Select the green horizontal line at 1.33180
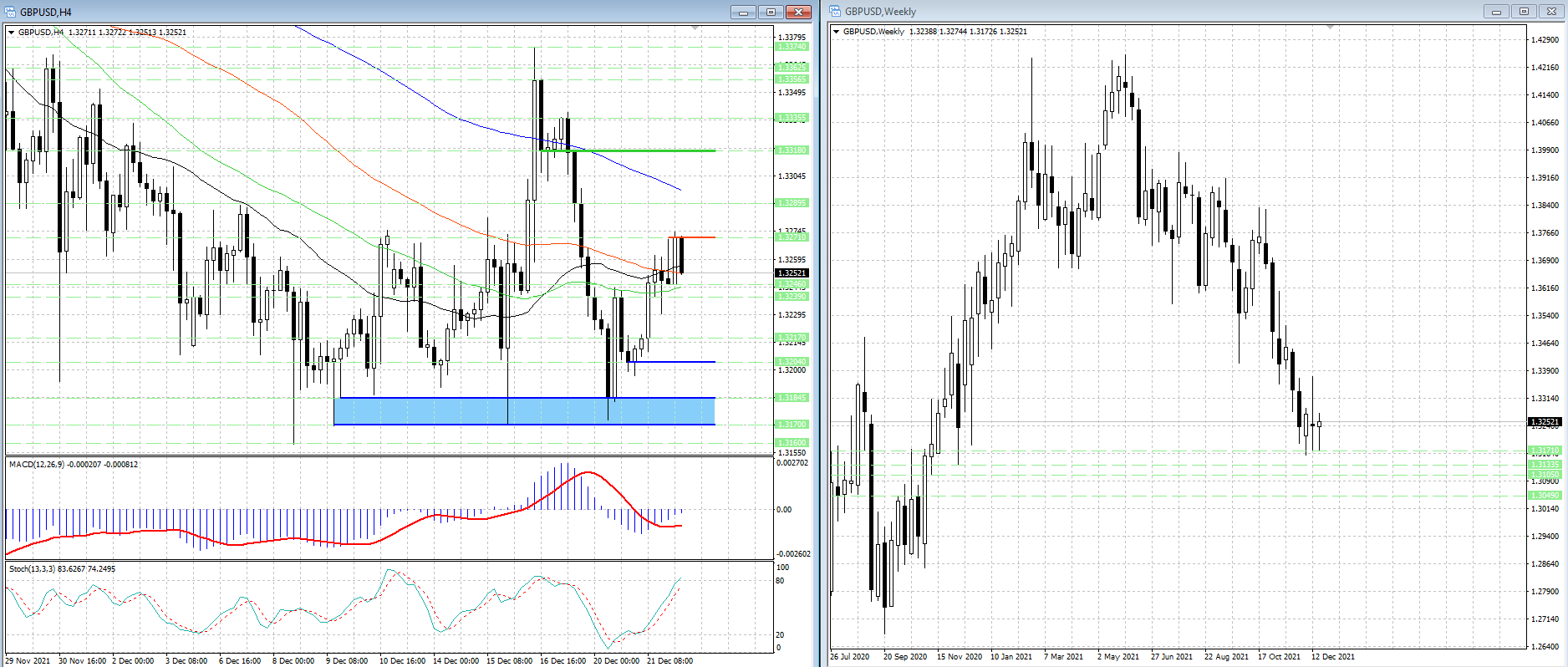1568x667 pixels. [x=629, y=150]
